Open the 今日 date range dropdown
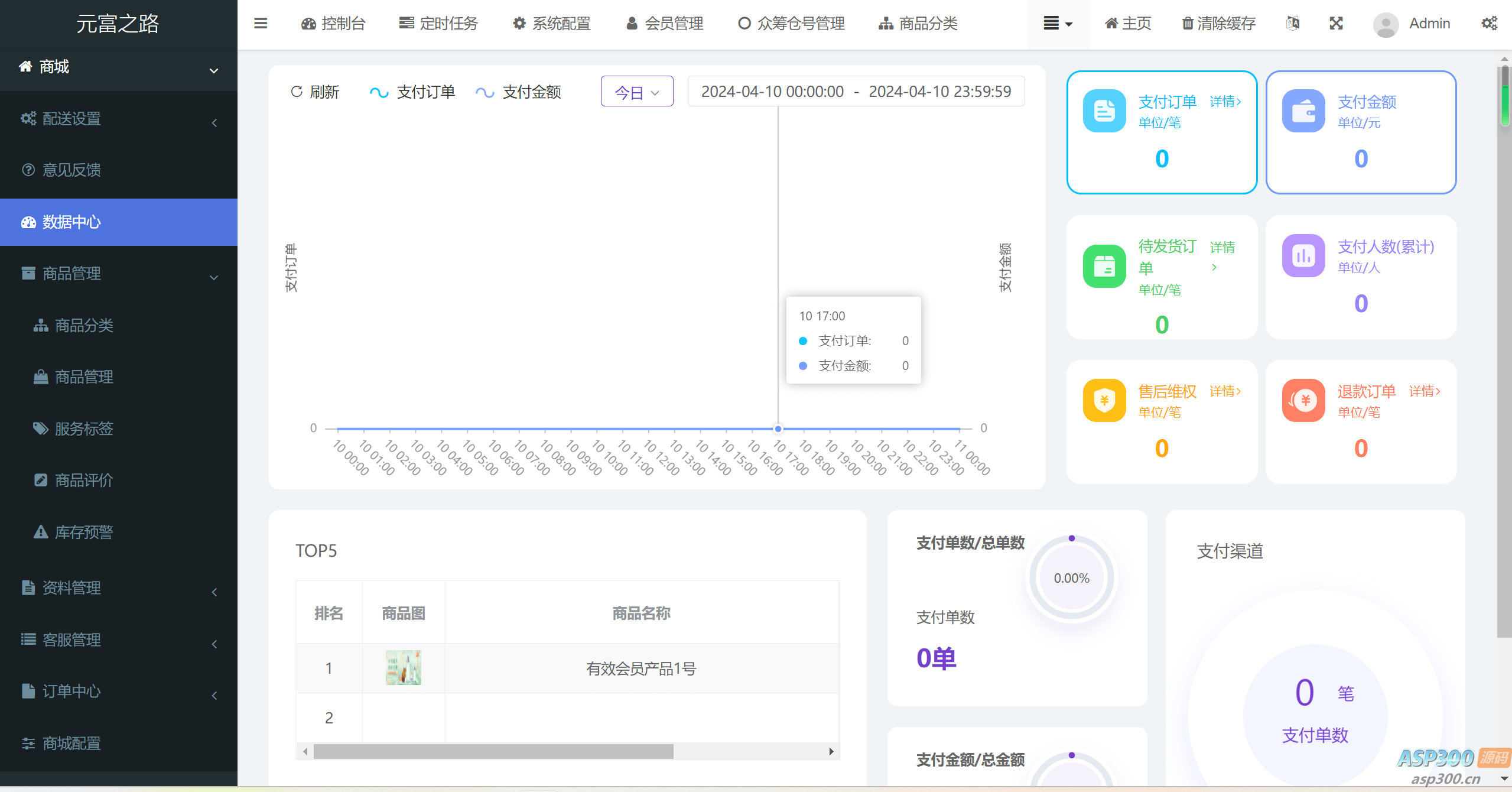The image size is (1512, 792). [636, 92]
